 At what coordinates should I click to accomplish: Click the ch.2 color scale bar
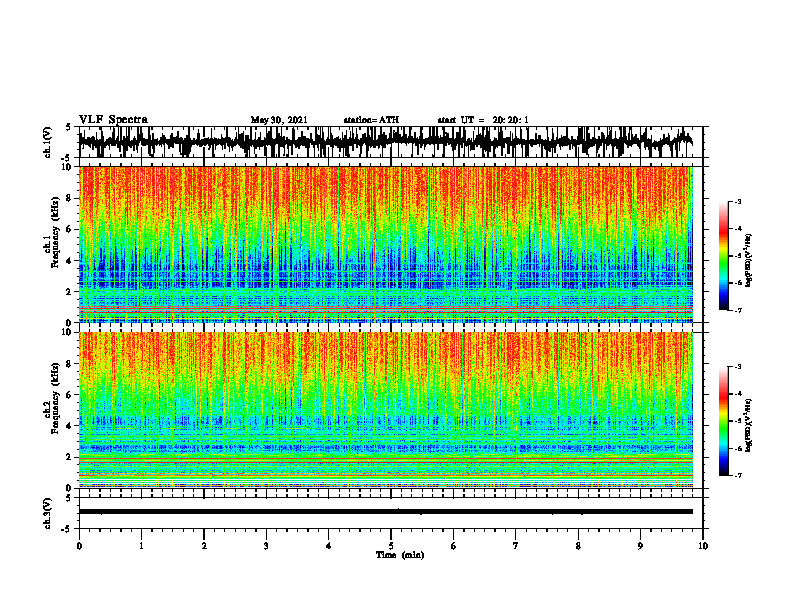tap(723, 421)
